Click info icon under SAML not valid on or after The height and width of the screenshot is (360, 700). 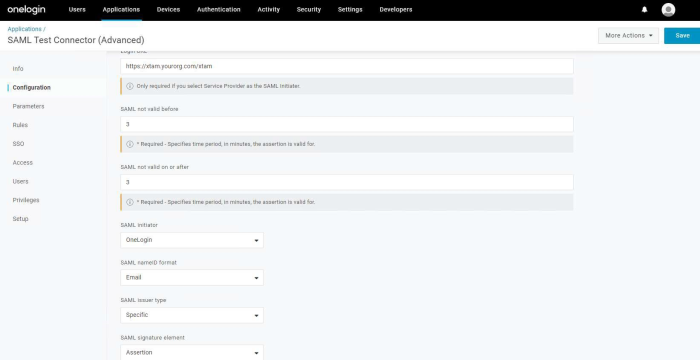[x=130, y=202]
